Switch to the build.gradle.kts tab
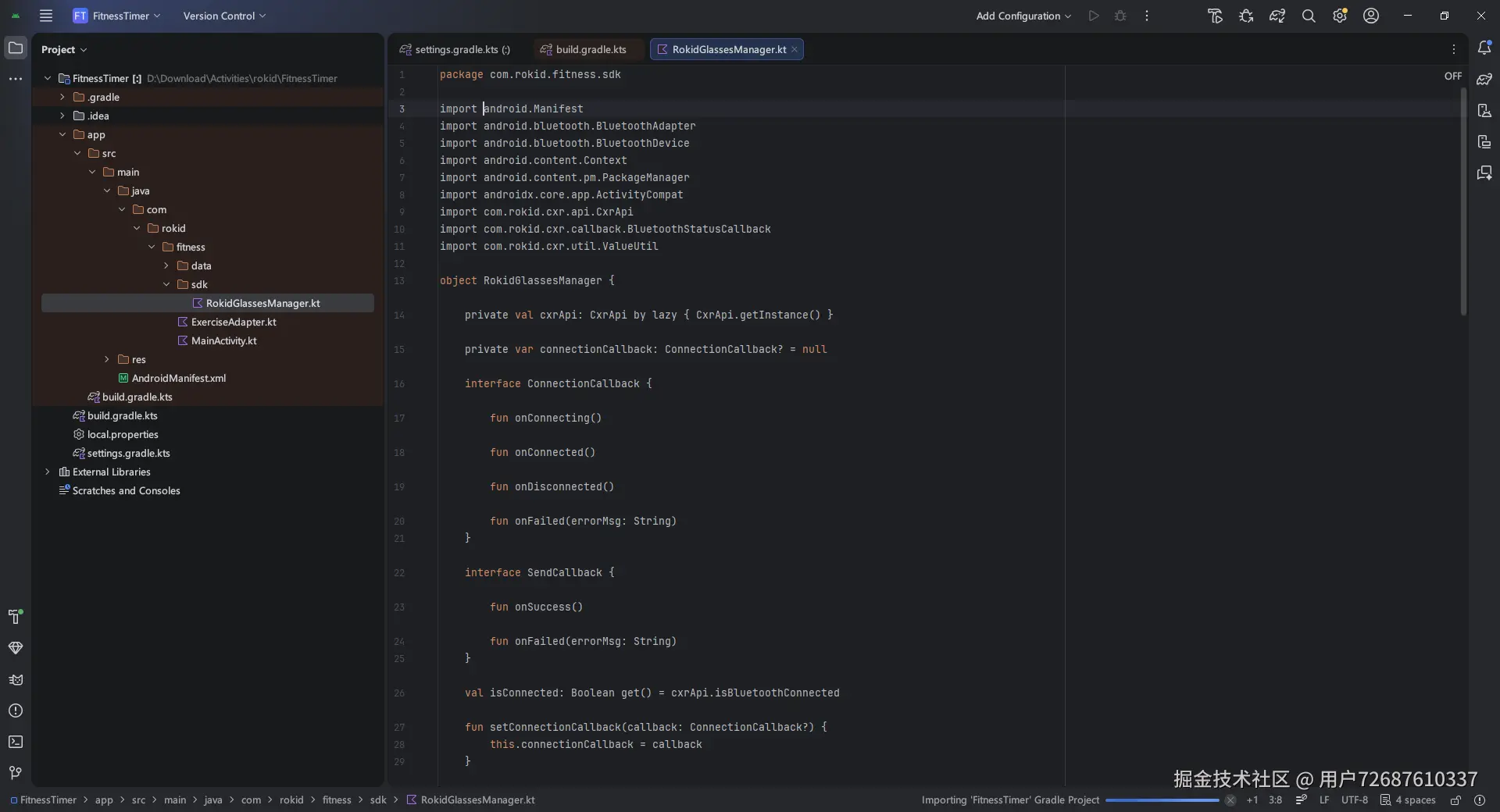This screenshot has width=1500, height=812. click(590, 49)
